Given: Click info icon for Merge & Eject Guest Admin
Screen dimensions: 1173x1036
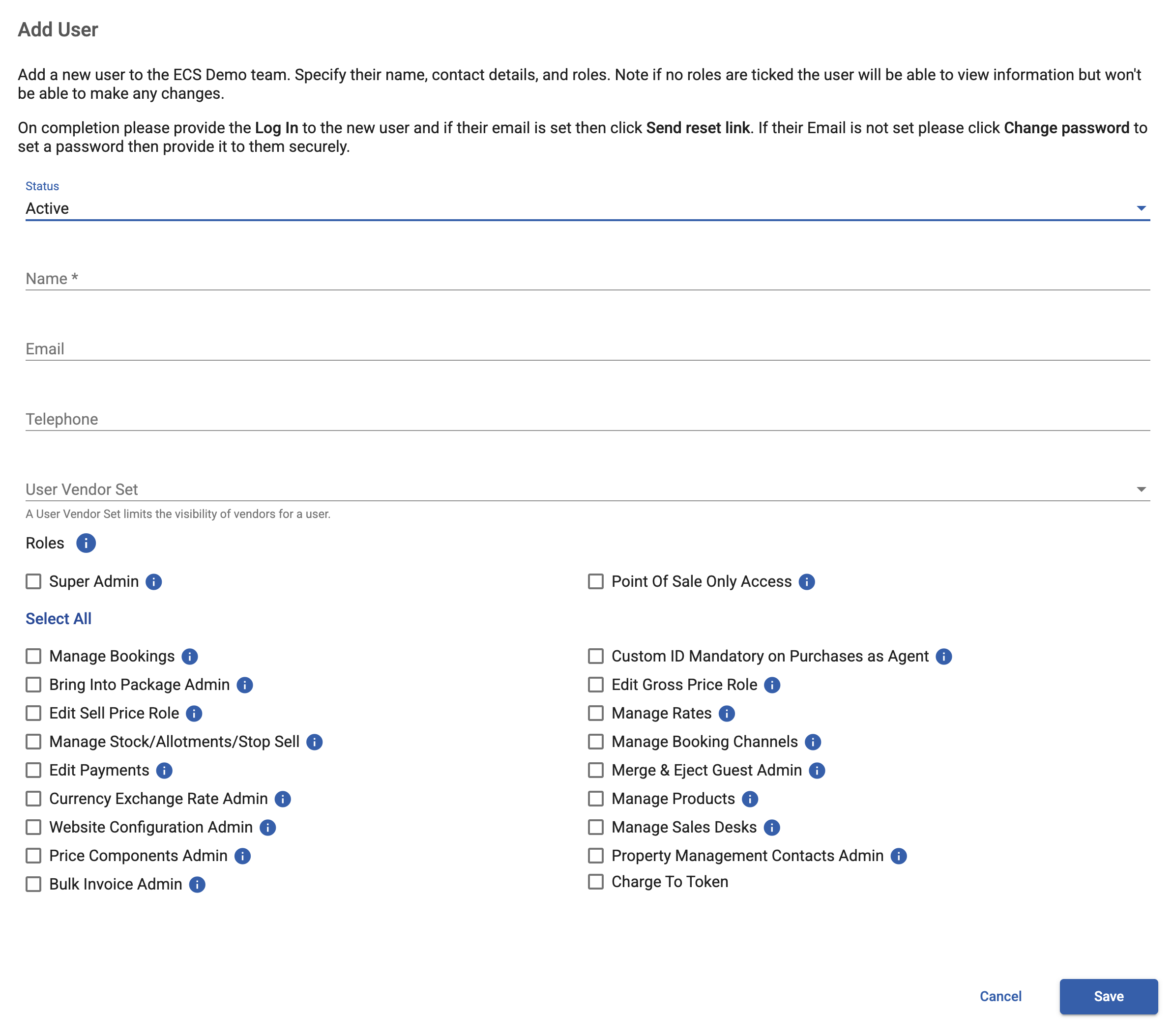Looking at the screenshot, I should tap(817, 771).
